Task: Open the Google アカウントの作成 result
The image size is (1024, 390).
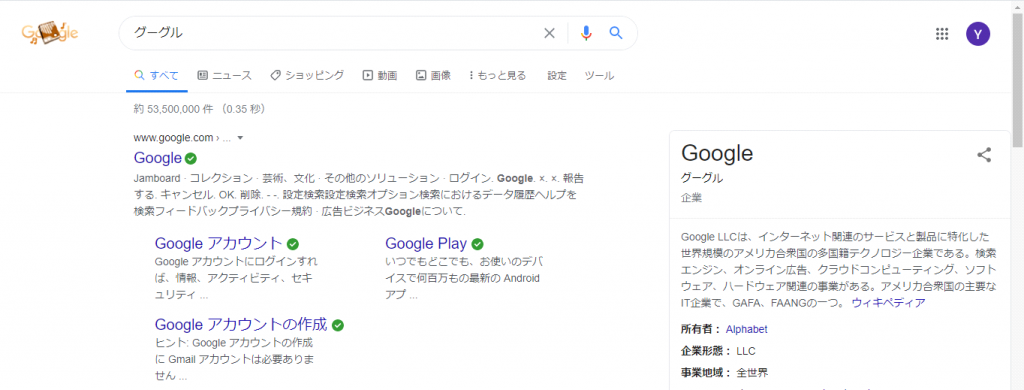Action: click(240, 324)
